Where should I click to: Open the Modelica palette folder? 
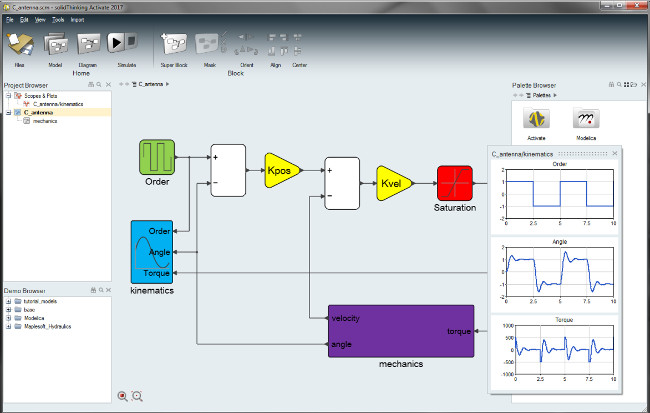[586, 120]
